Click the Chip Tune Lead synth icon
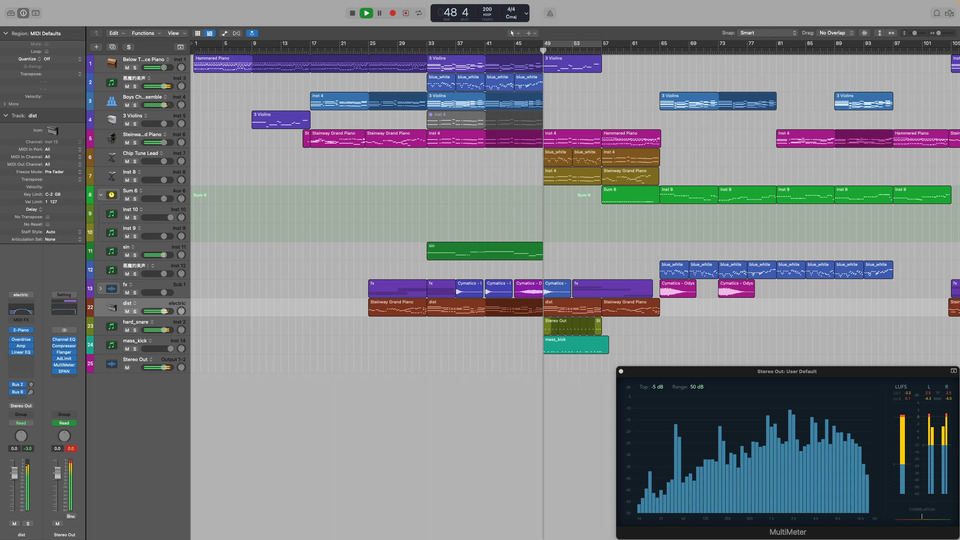960x540 pixels. coord(111,157)
